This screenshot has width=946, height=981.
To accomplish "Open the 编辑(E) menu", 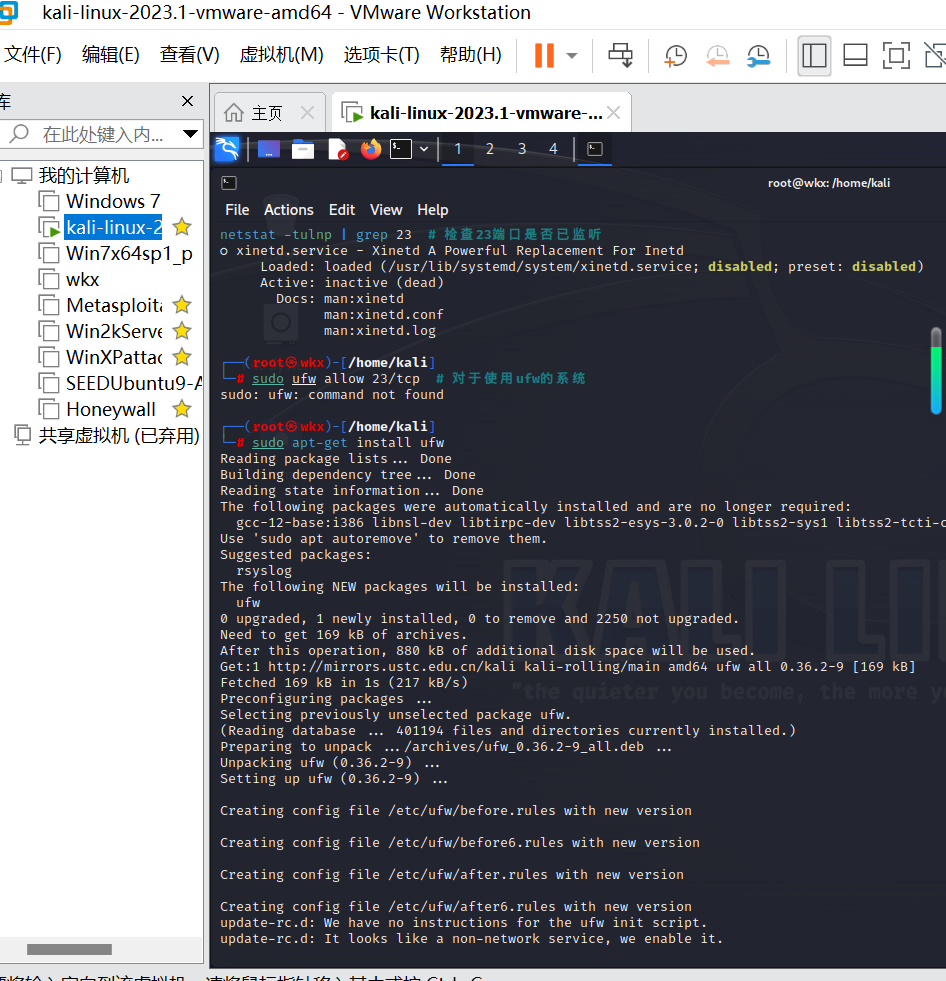I will pyautogui.click(x=110, y=55).
